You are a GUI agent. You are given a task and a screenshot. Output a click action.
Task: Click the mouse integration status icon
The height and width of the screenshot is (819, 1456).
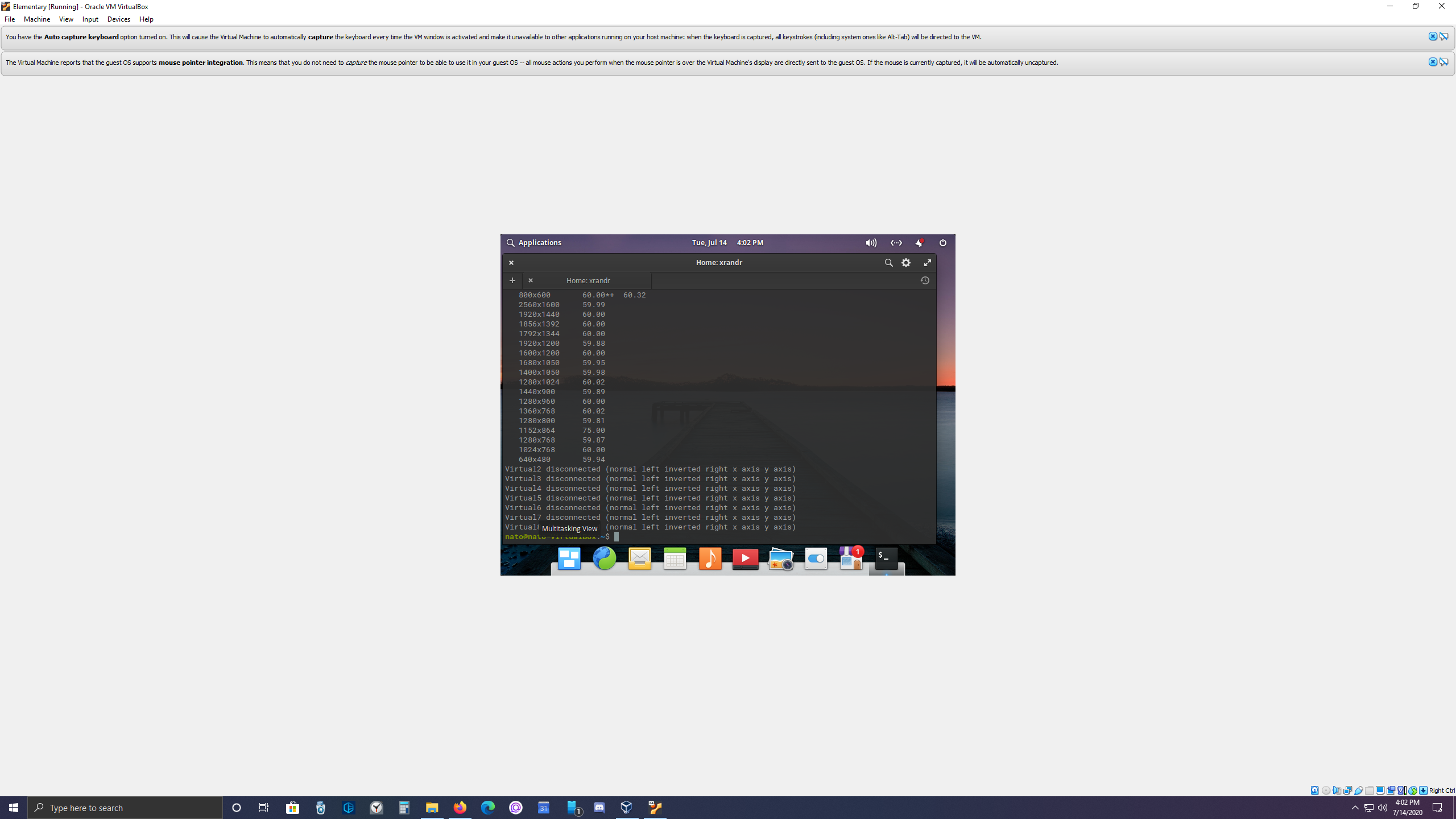pyautogui.click(x=1413, y=791)
